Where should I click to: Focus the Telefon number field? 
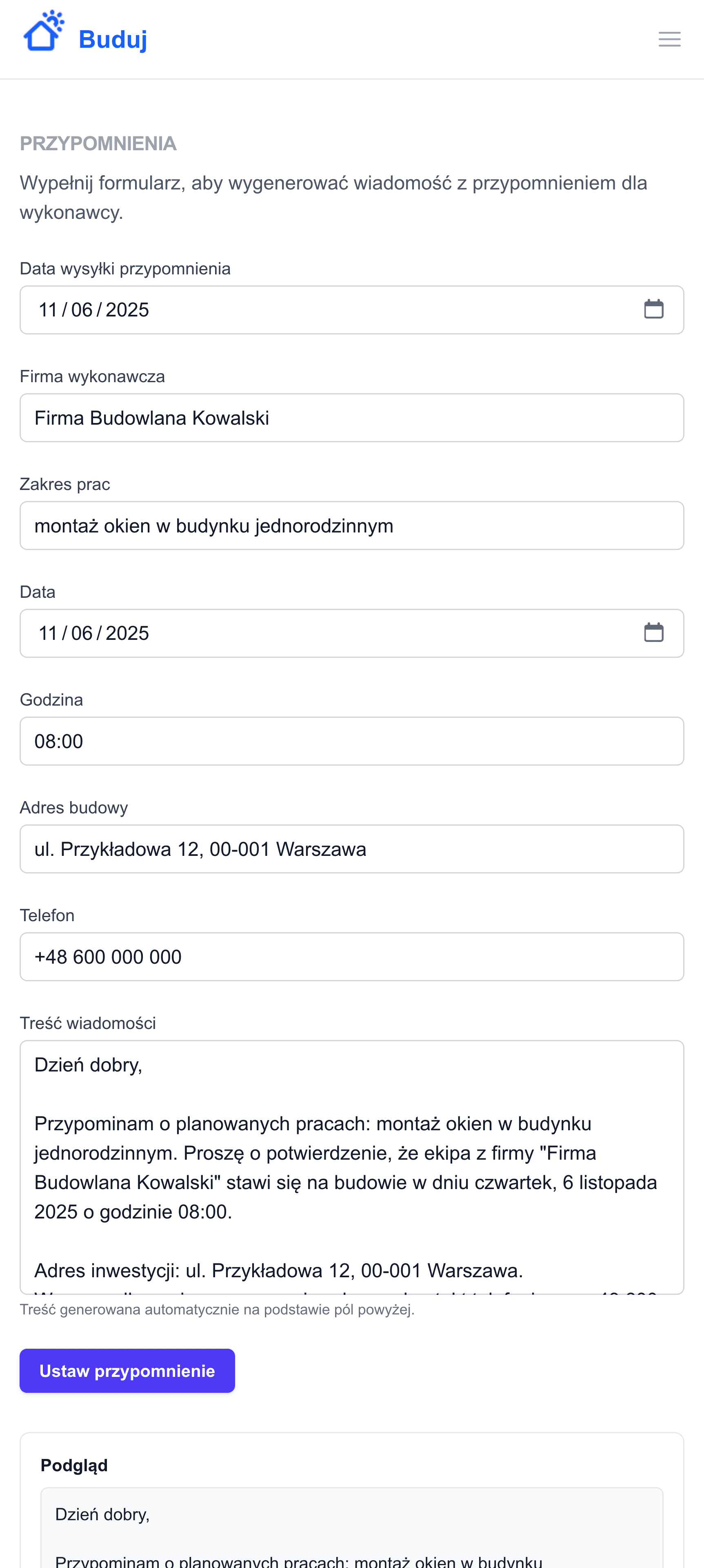pyautogui.click(x=352, y=956)
